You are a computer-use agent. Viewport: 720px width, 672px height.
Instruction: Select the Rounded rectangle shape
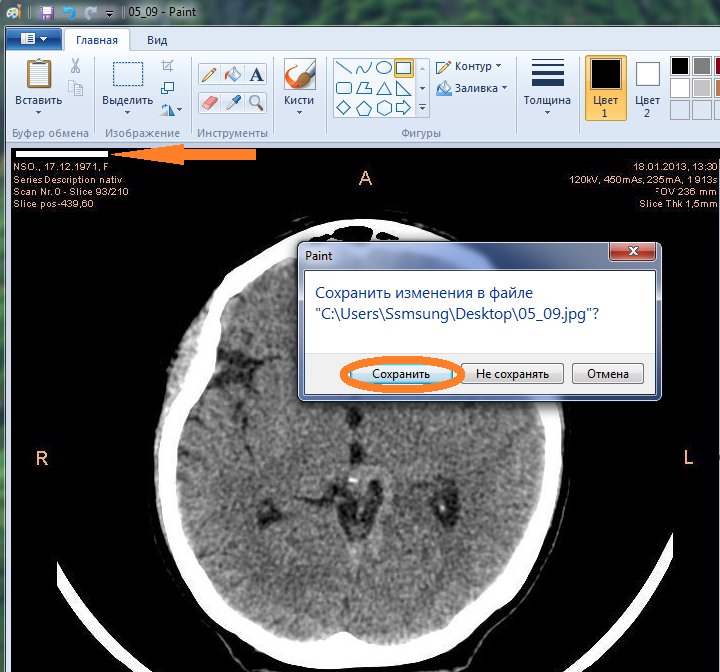[x=343, y=88]
